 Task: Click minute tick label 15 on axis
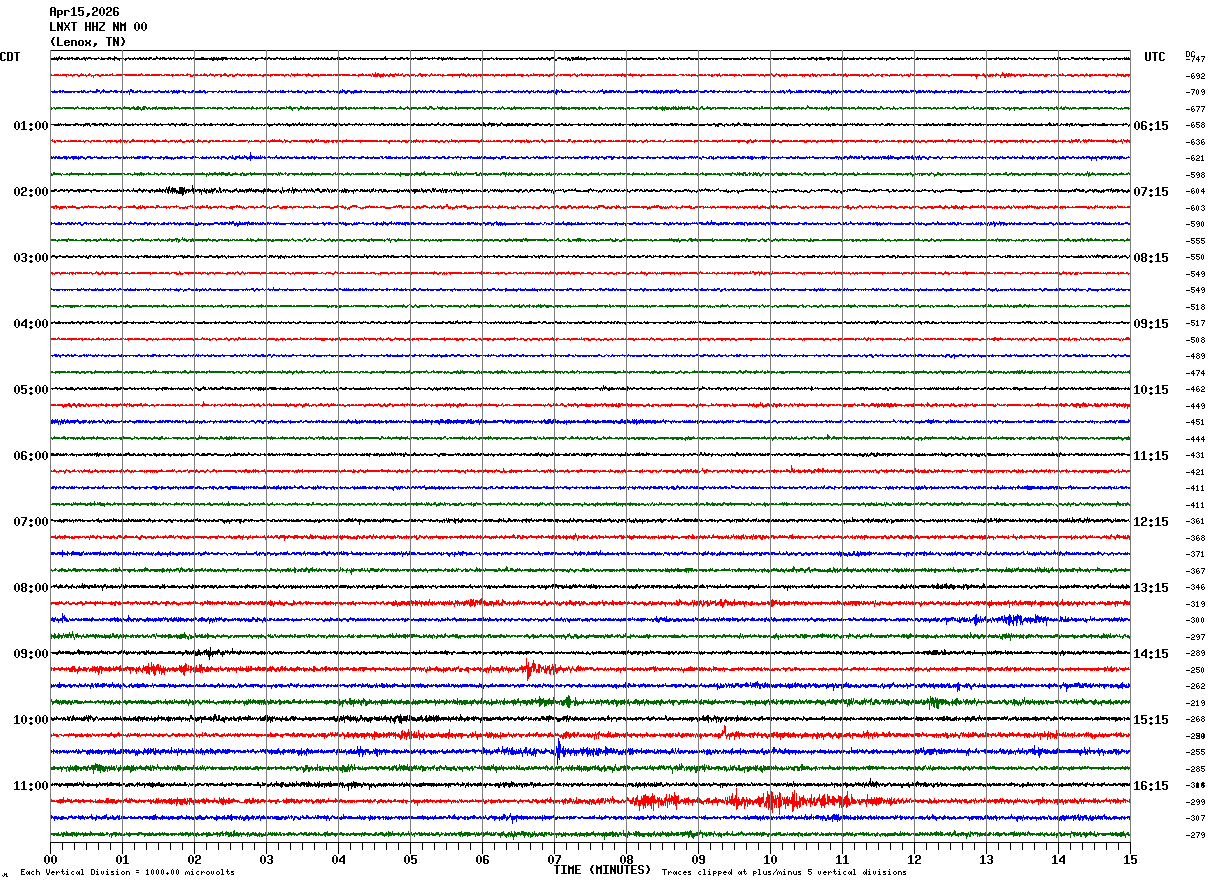coord(1130,859)
